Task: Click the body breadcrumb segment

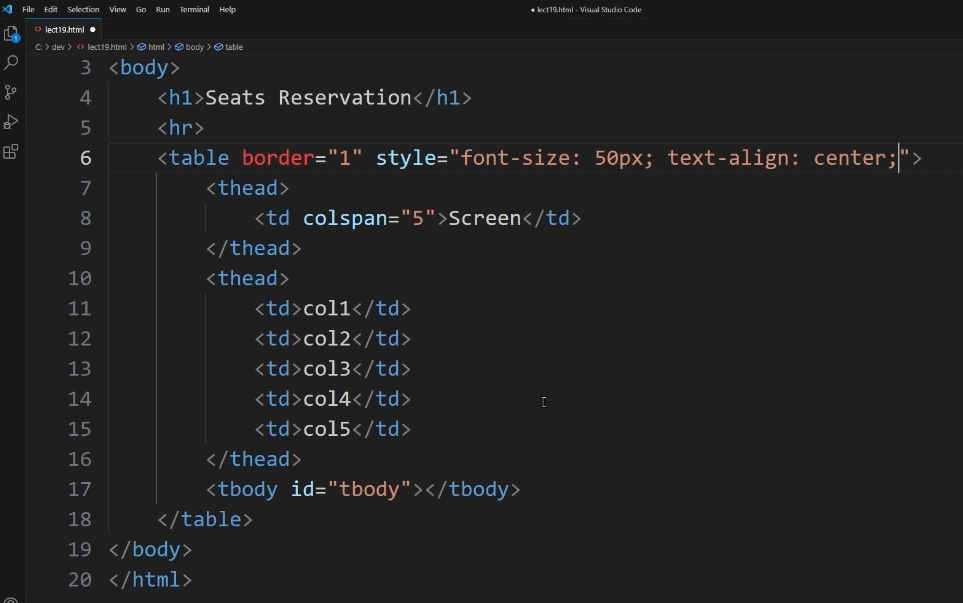Action: coord(190,47)
